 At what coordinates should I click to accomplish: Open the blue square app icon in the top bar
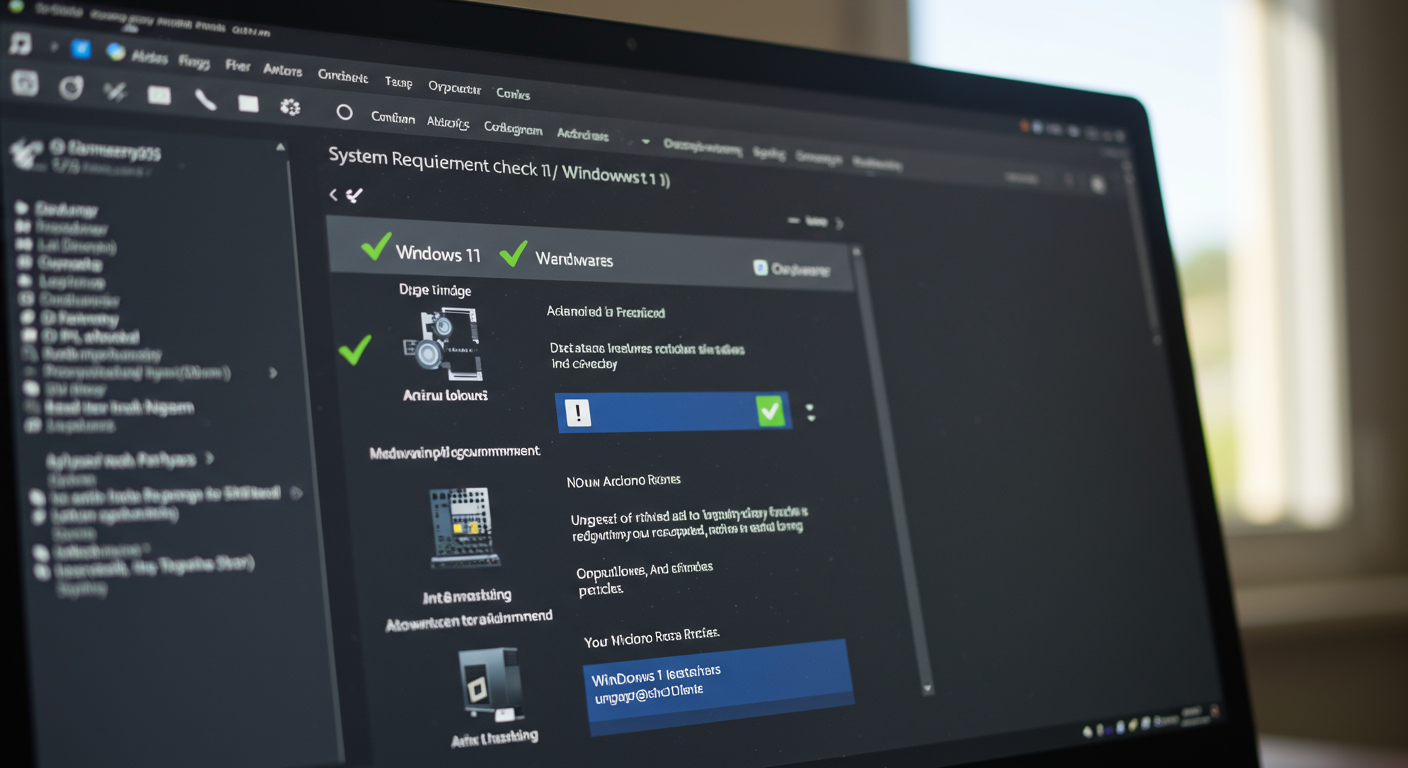tap(81, 48)
